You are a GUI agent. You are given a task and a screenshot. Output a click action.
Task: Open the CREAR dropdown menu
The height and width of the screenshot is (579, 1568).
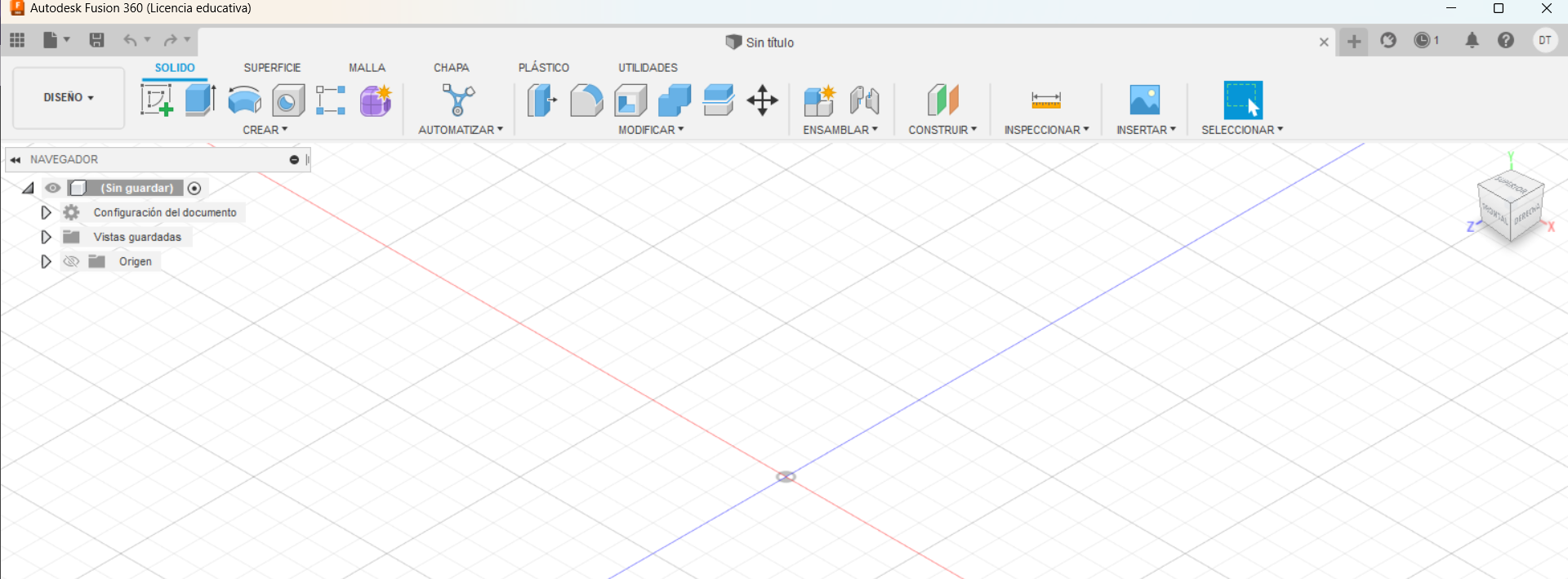pyautogui.click(x=265, y=130)
